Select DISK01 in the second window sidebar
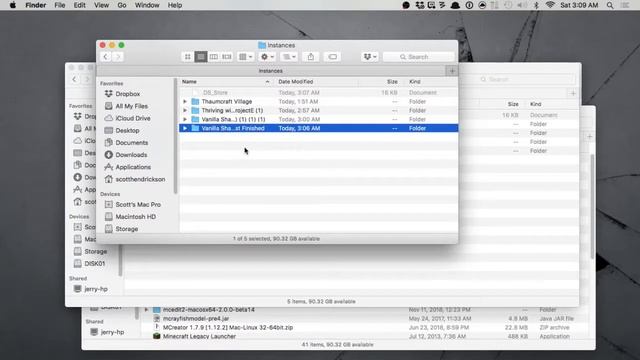 95,264
